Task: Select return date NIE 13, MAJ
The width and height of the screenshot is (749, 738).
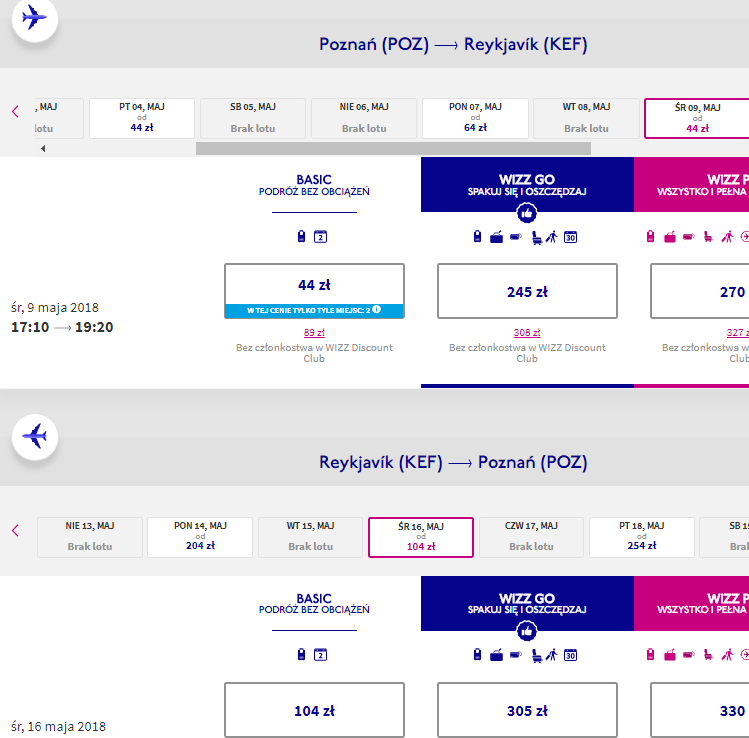Action: tap(90, 537)
